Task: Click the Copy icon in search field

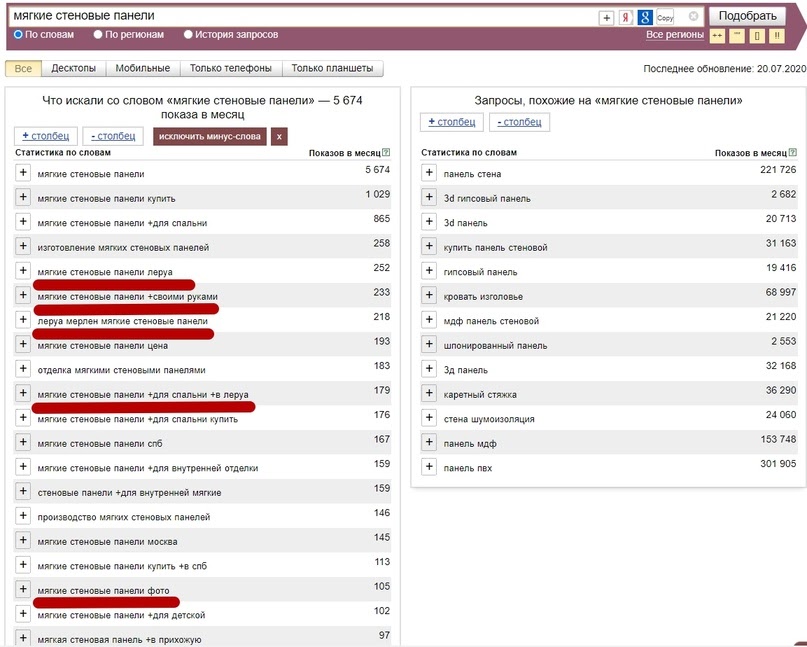Action: point(665,18)
